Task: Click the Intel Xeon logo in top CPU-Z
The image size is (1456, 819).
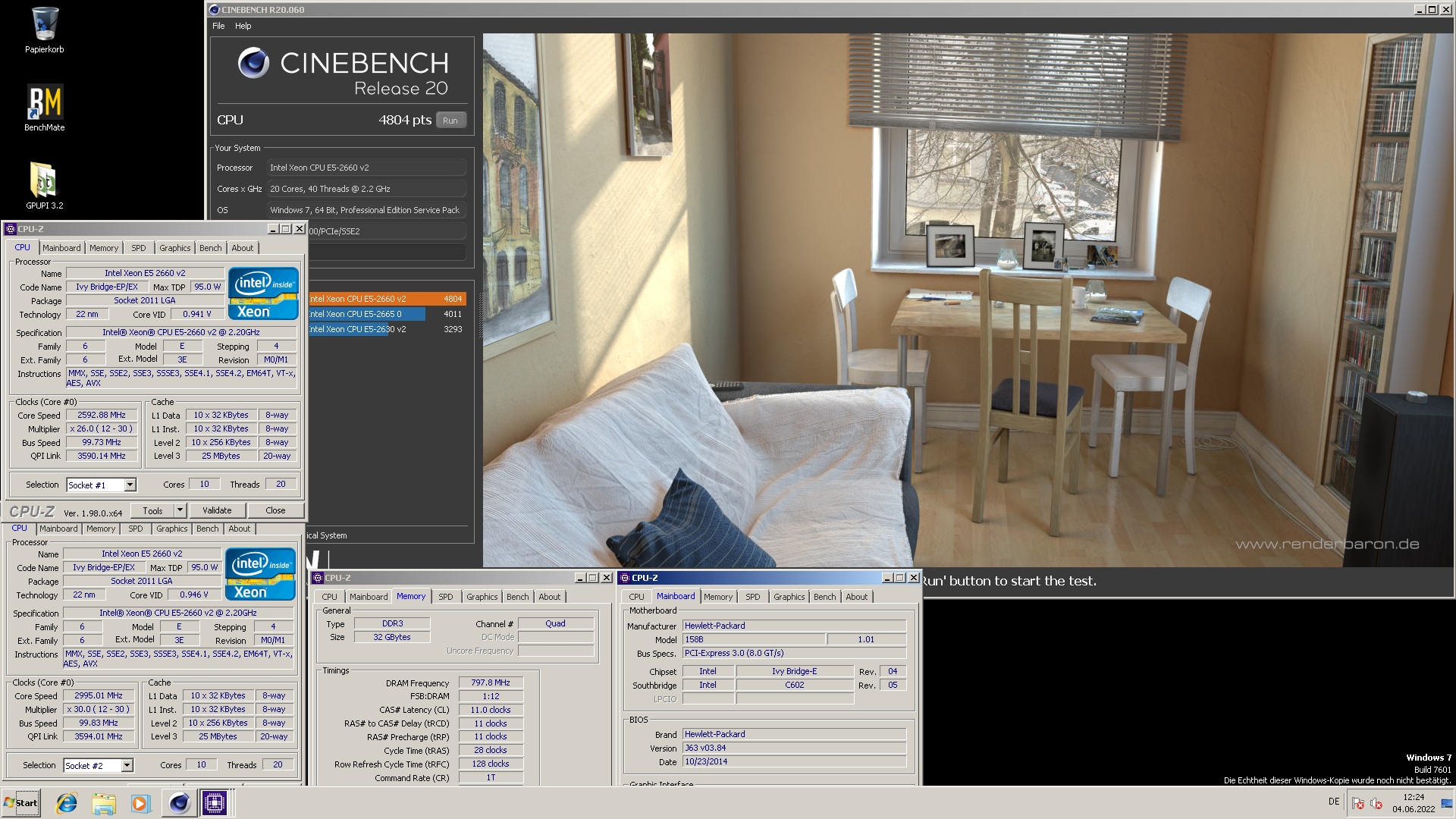Action: tap(263, 293)
